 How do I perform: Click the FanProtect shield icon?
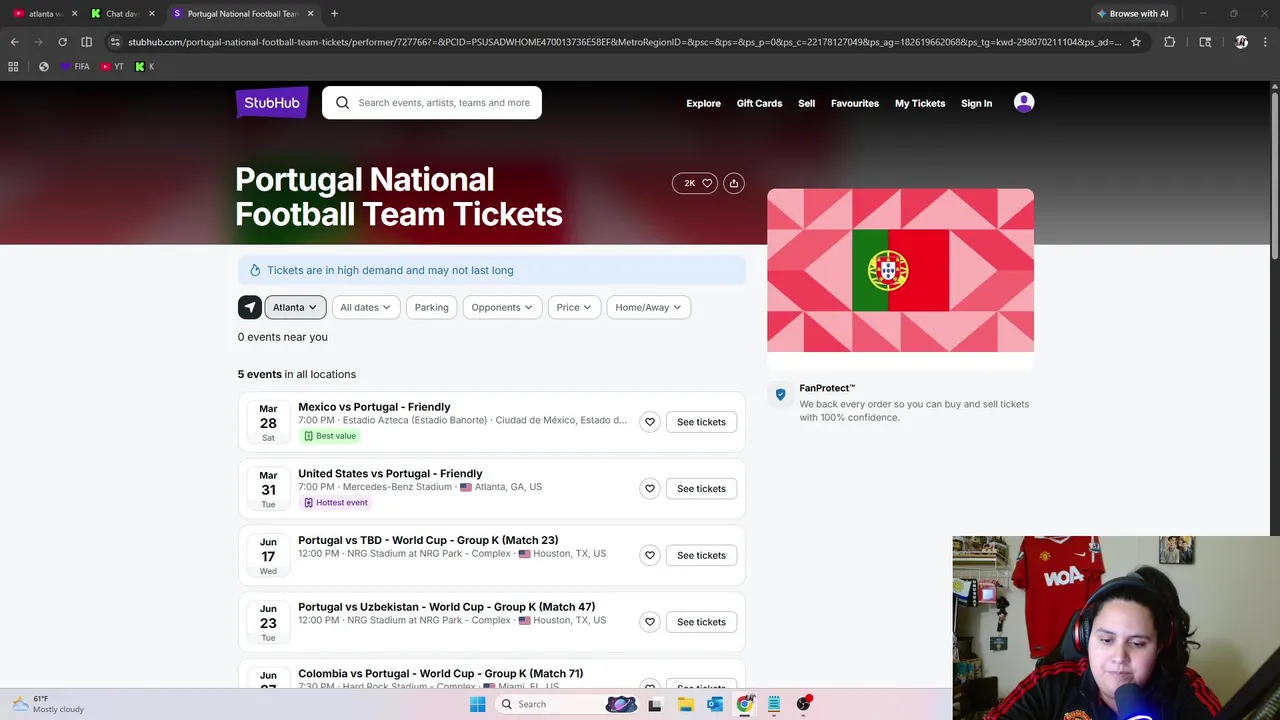(x=780, y=394)
